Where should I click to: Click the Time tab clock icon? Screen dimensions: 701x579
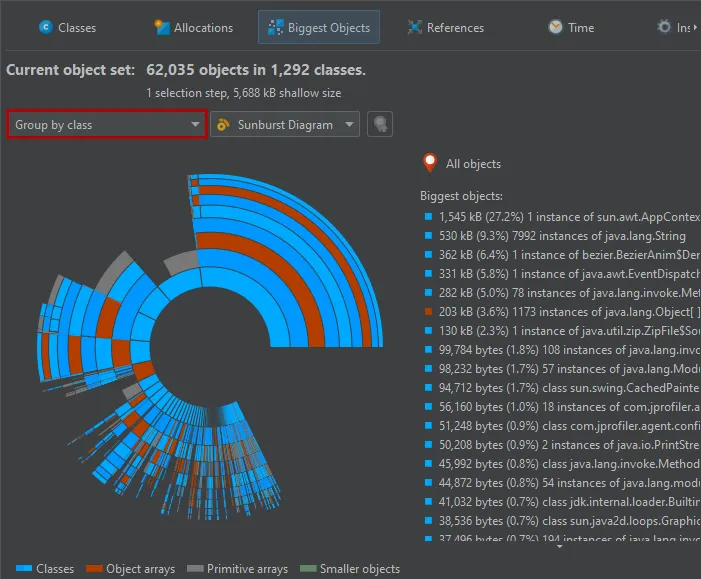pos(555,27)
